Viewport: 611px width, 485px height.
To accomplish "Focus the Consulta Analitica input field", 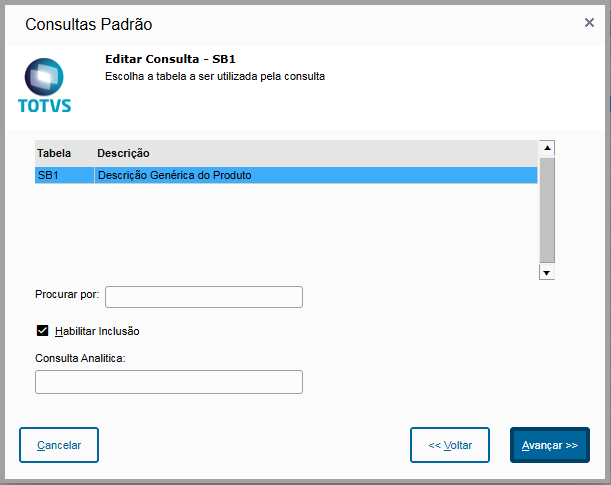I will coord(169,382).
